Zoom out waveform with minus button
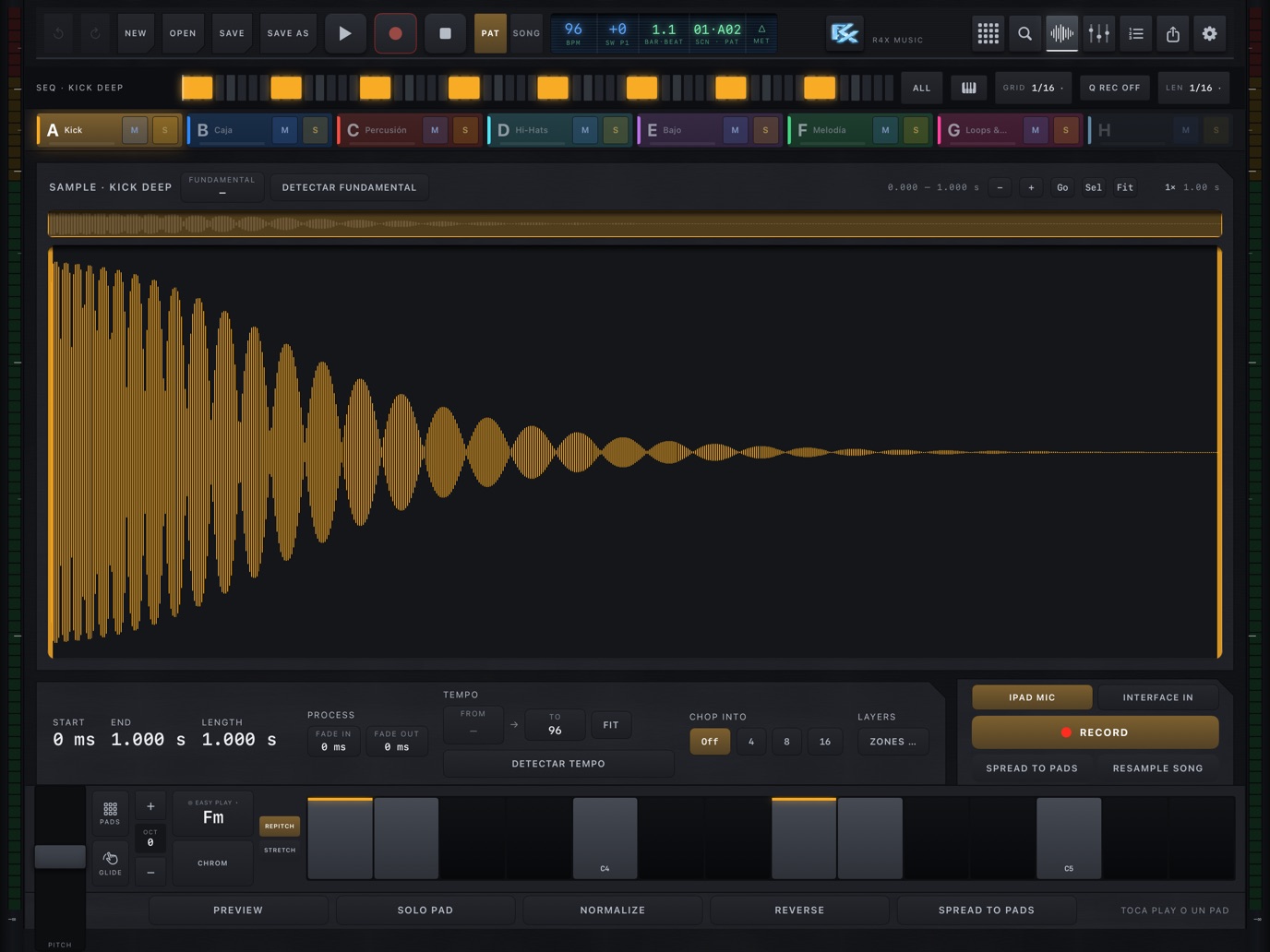This screenshot has width=1270, height=952. tap(1000, 187)
